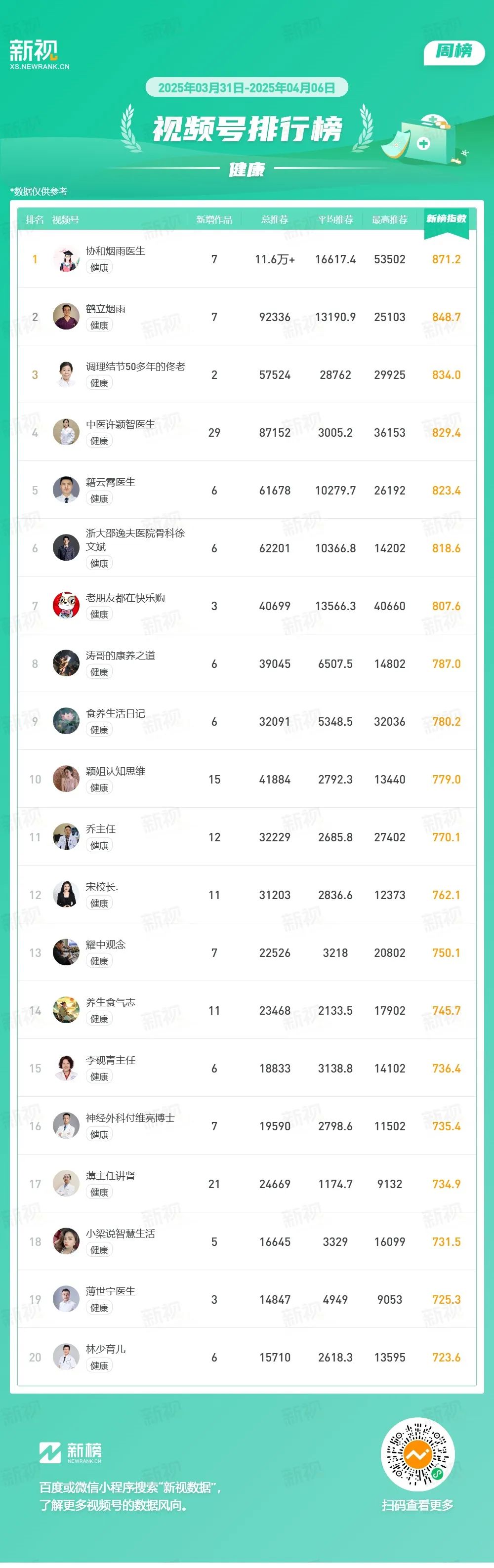Select the 老朋友都在快乐购 cartoon avatar
This screenshot has width=494, height=1568.
tap(66, 606)
